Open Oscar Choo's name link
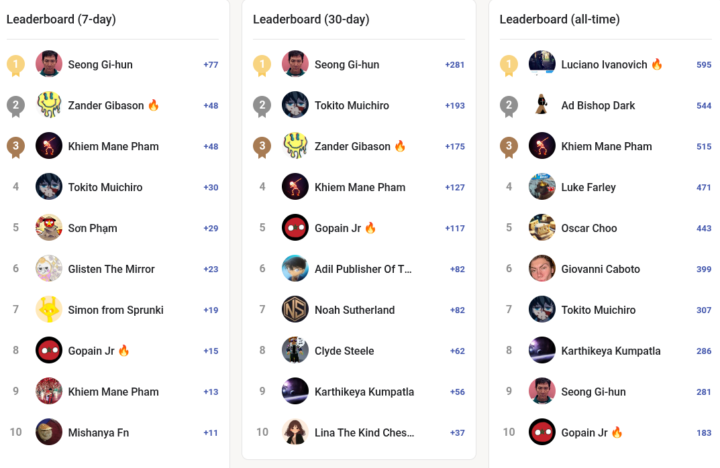 click(589, 228)
